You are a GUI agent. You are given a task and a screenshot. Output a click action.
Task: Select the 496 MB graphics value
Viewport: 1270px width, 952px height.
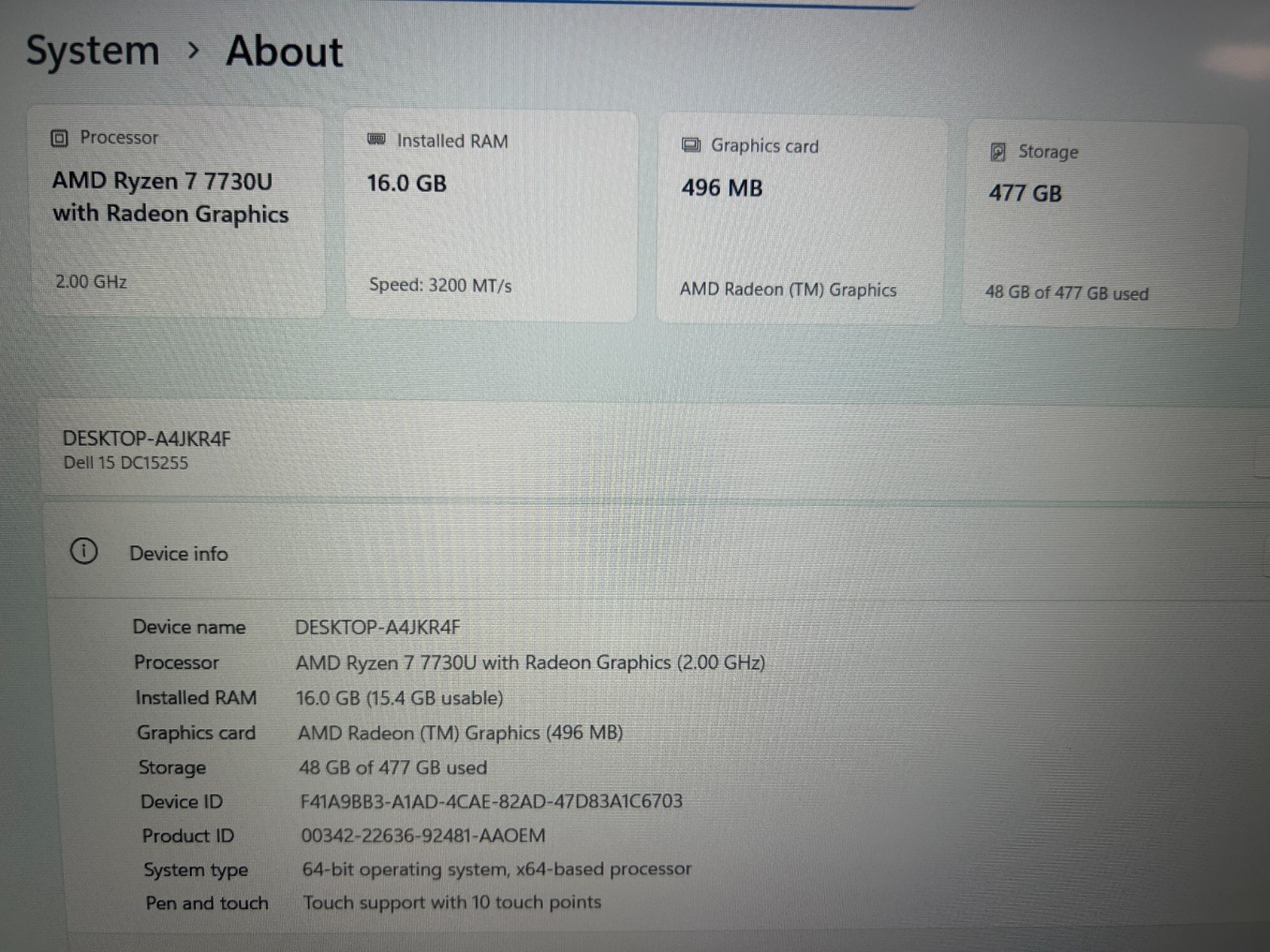pyautogui.click(x=722, y=188)
